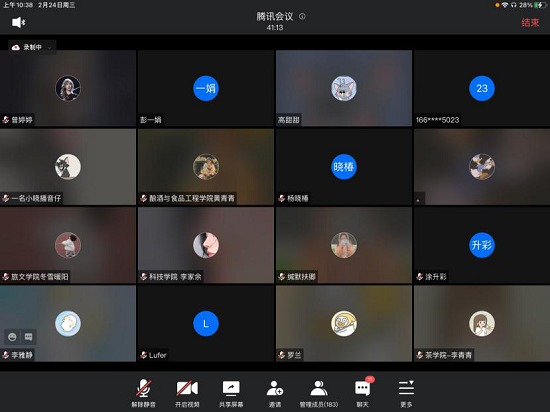
Task: Expand the 录制中 recording dropdown arrow
Action: tap(49, 47)
